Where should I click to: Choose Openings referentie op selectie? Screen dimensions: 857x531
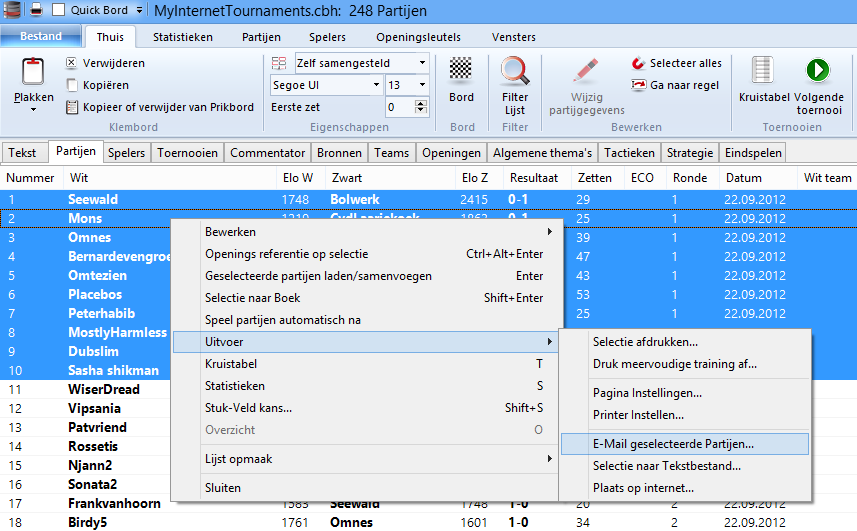click(367, 253)
